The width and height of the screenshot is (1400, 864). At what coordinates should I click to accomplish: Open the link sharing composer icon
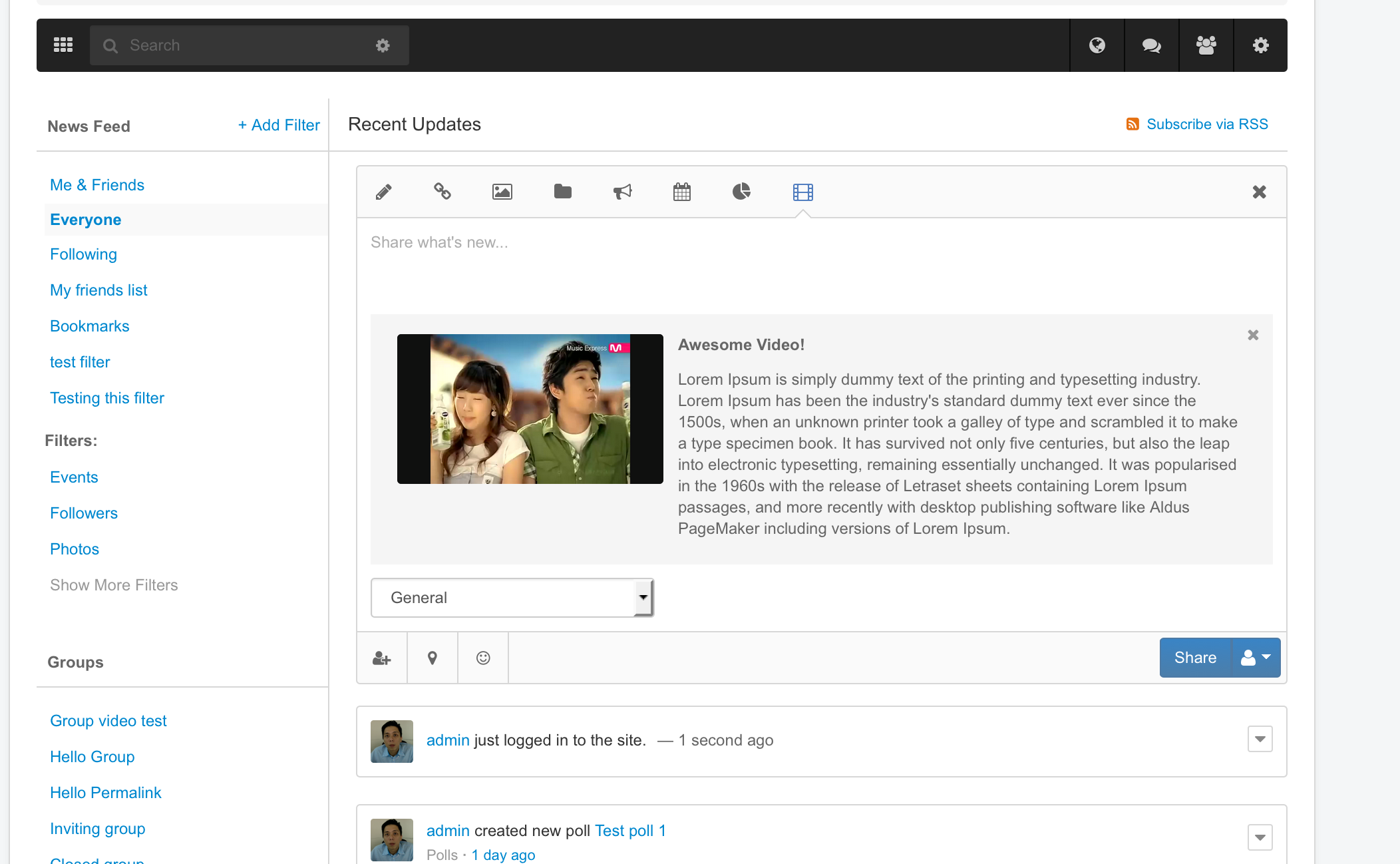tap(442, 192)
